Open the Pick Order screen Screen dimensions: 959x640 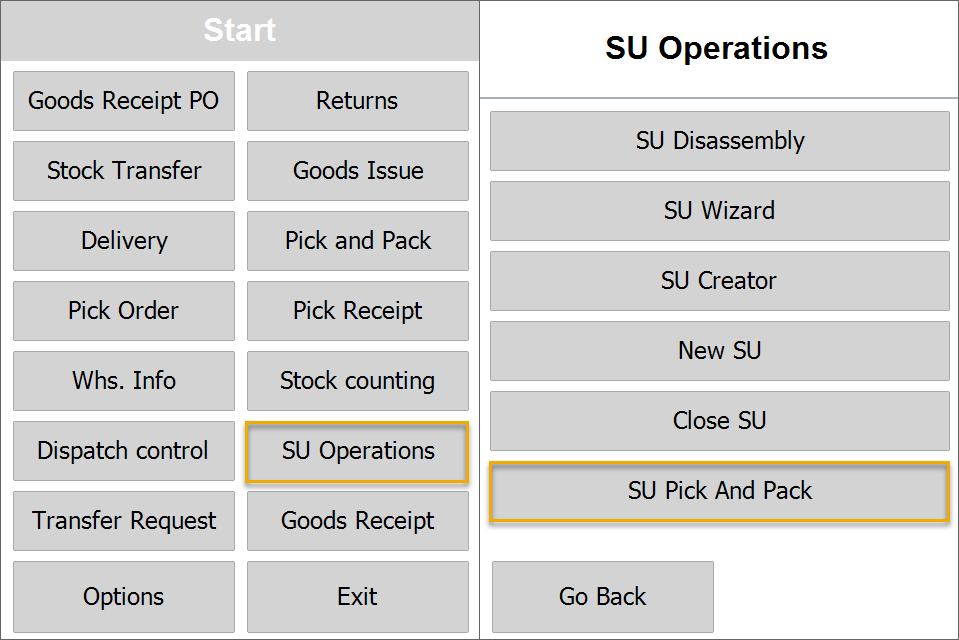click(x=123, y=311)
